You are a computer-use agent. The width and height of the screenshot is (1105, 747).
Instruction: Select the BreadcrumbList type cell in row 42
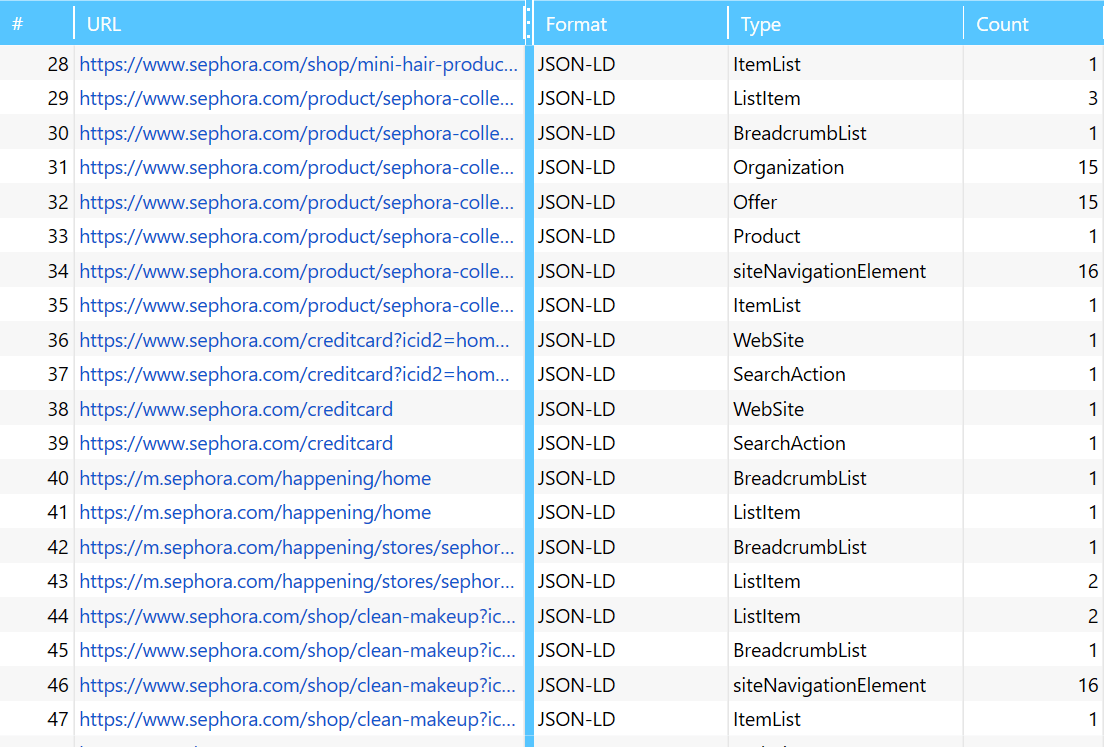click(x=846, y=548)
